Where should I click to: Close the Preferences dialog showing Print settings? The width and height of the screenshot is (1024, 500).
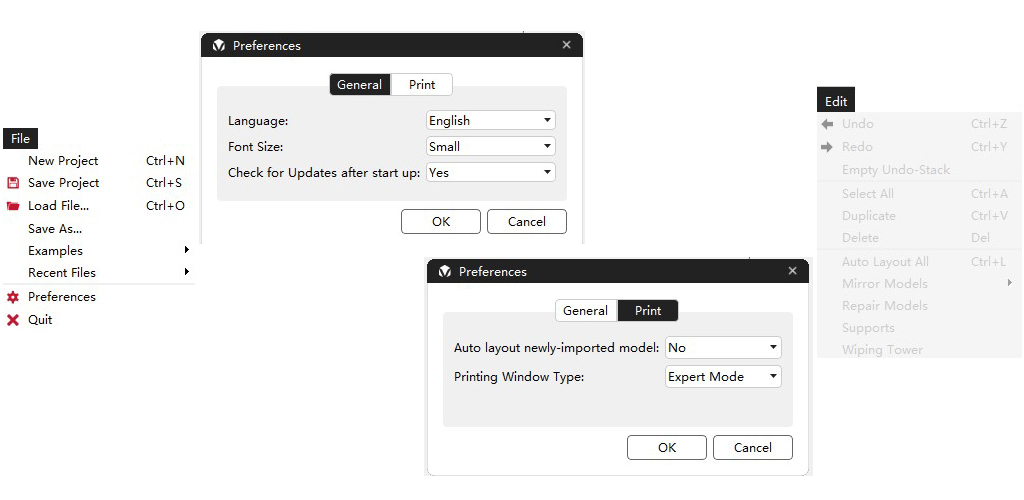[x=793, y=271]
